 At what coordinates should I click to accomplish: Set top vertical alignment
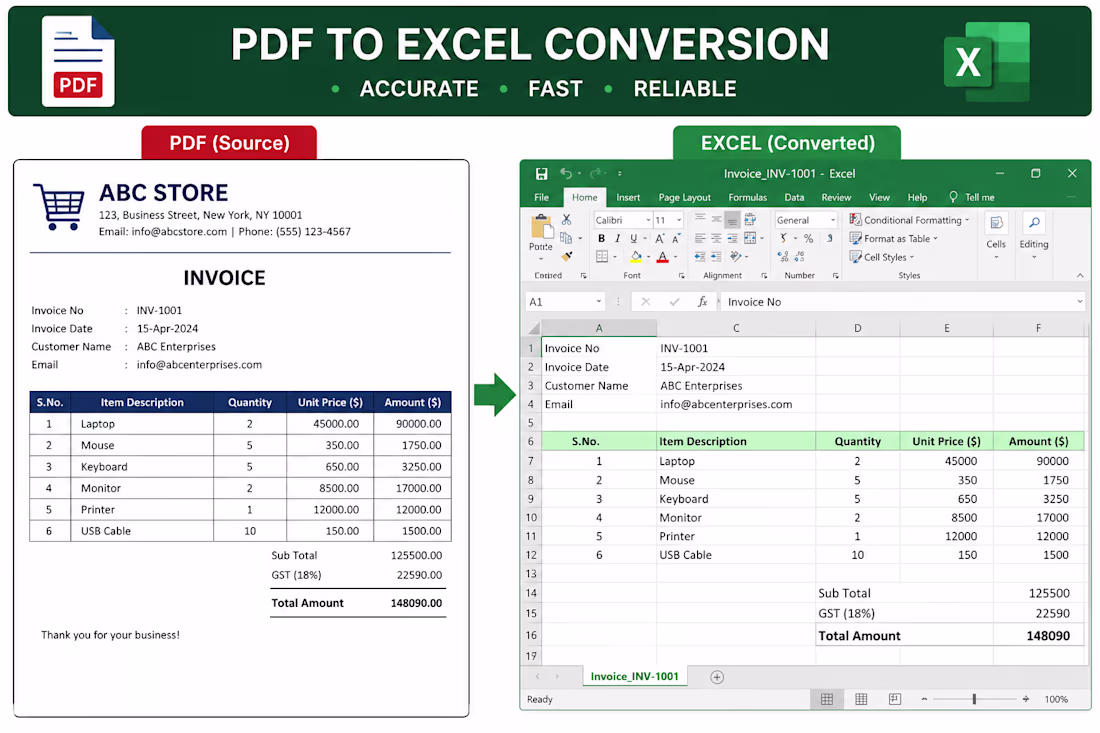(x=700, y=217)
